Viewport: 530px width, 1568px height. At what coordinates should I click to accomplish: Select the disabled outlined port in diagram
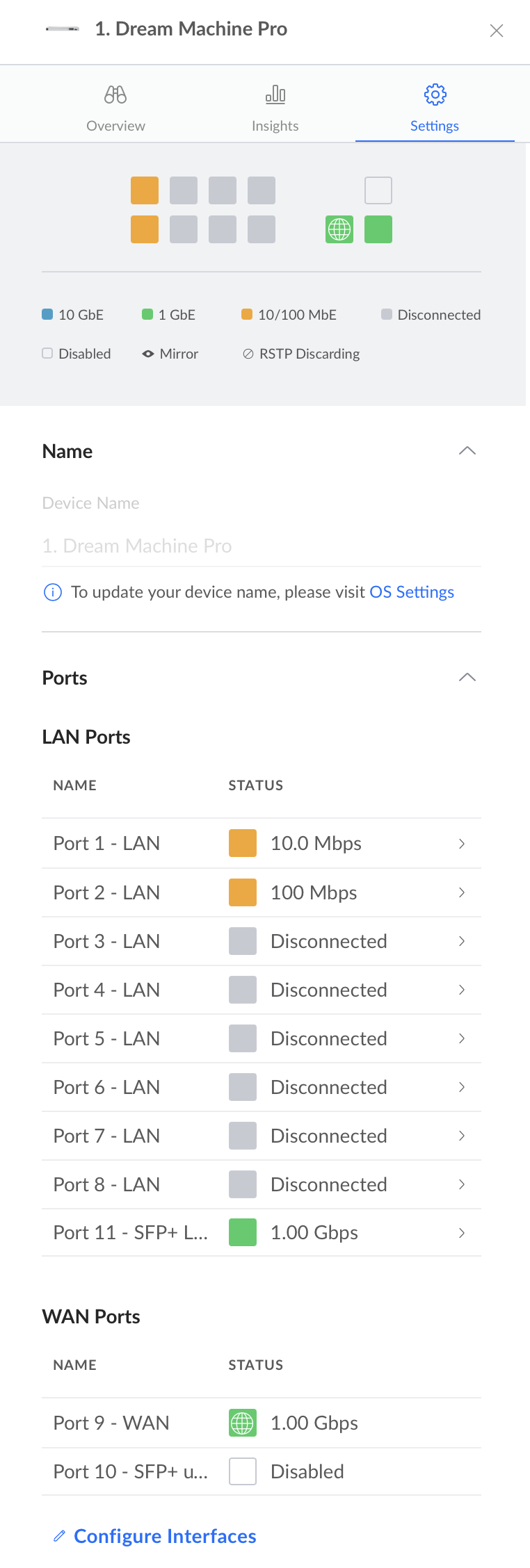(x=378, y=190)
